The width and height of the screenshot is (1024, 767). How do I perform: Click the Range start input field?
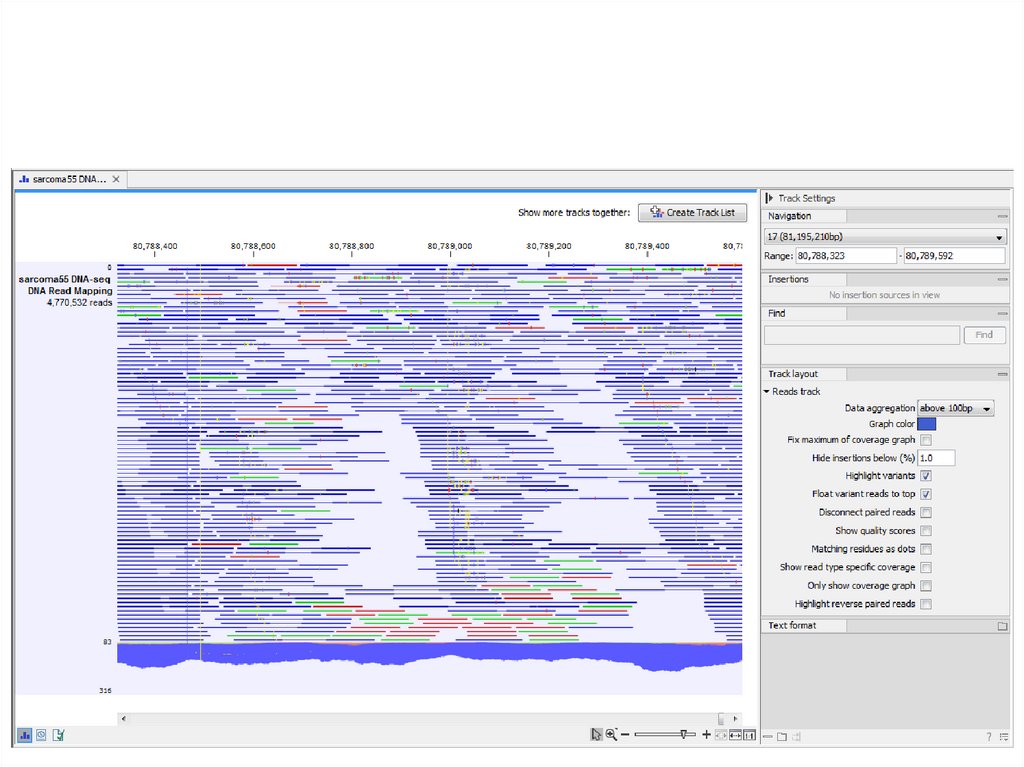pyautogui.click(x=846, y=256)
